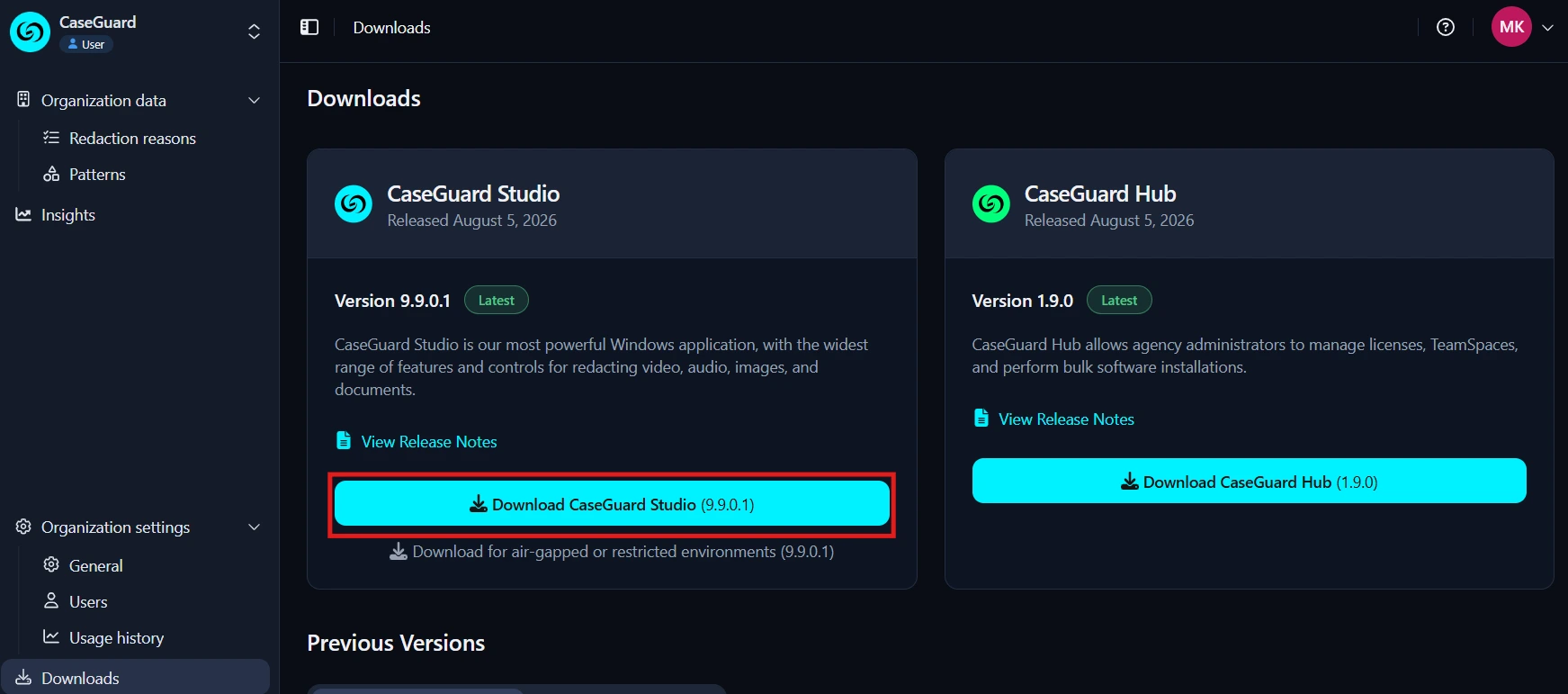
Task: Click the User role badge under CaseGuard
Action: pyautogui.click(x=86, y=44)
